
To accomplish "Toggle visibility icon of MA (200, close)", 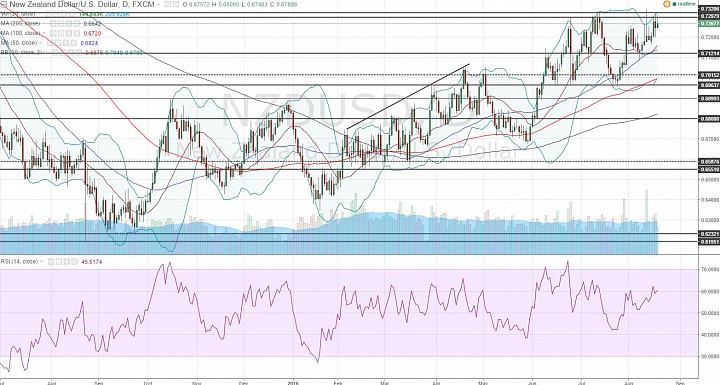I will (53, 23).
